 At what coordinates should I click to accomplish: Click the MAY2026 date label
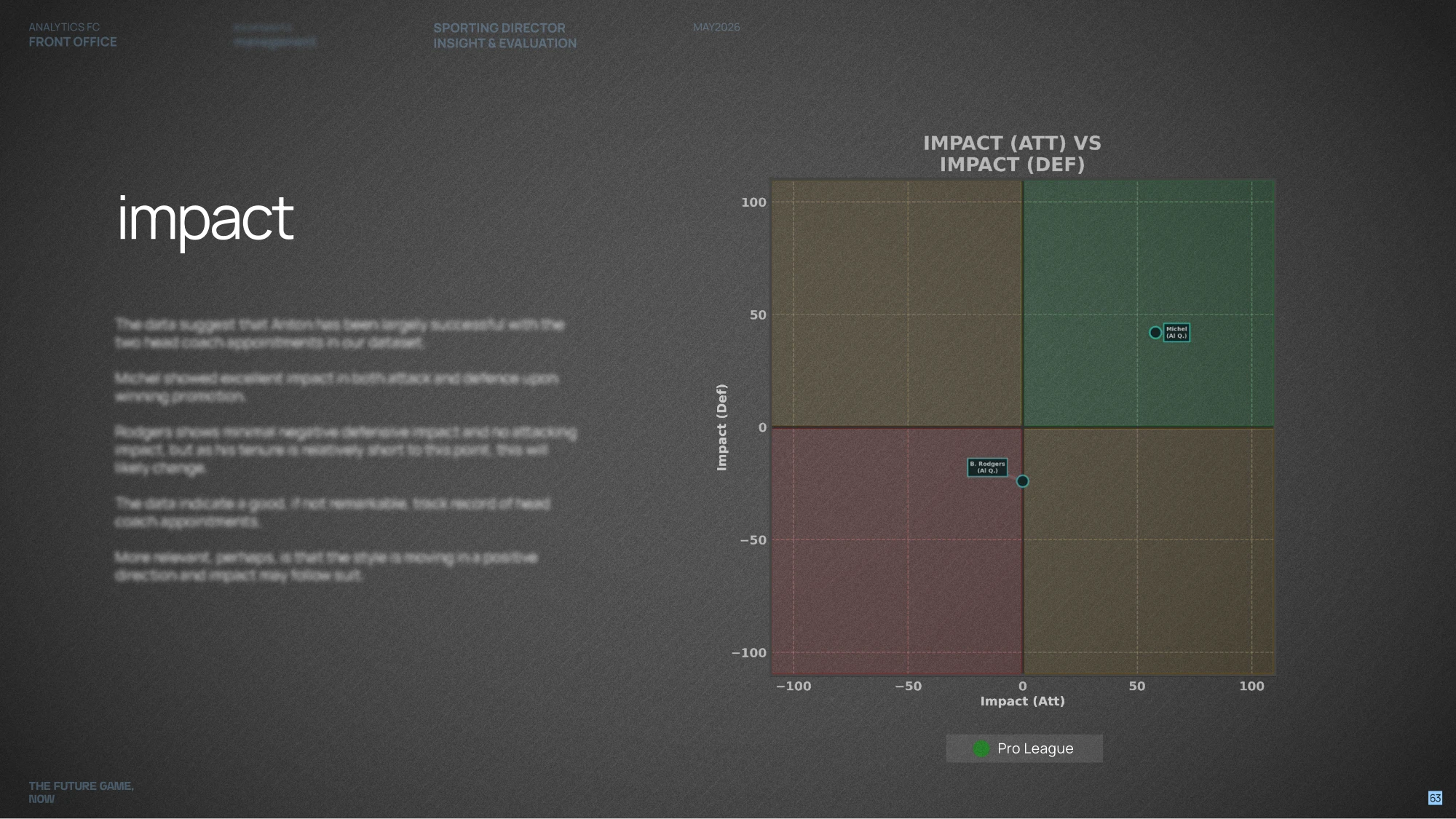tap(716, 27)
